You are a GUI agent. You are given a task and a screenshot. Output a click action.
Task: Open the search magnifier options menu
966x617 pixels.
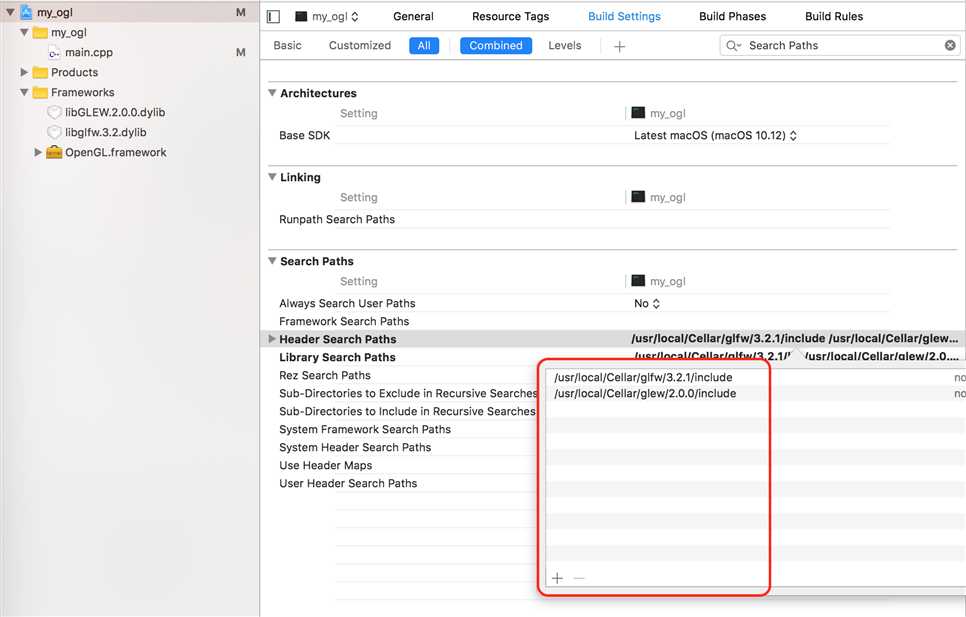pyautogui.click(x=733, y=46)
